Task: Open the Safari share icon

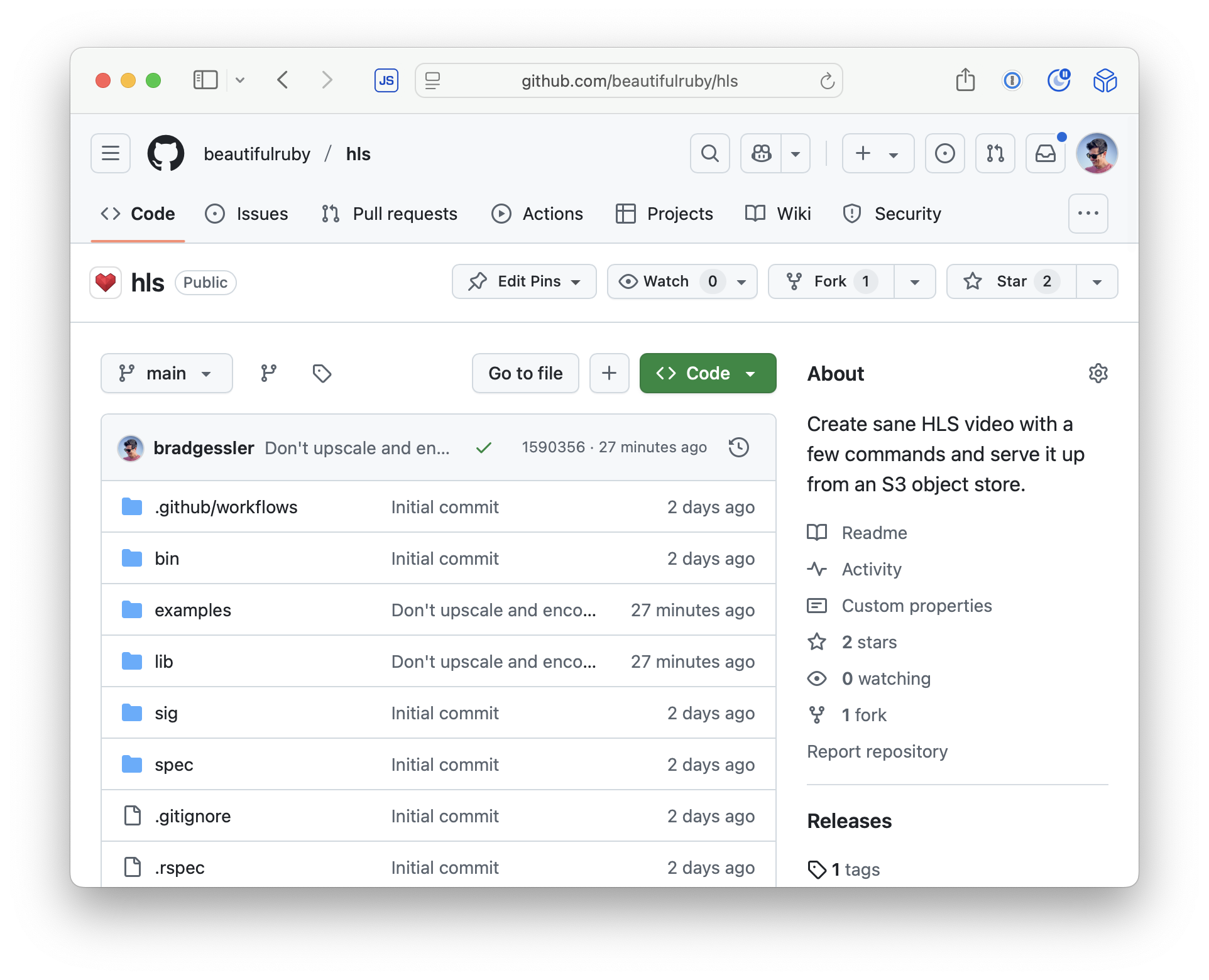Action: pos(965,80)
